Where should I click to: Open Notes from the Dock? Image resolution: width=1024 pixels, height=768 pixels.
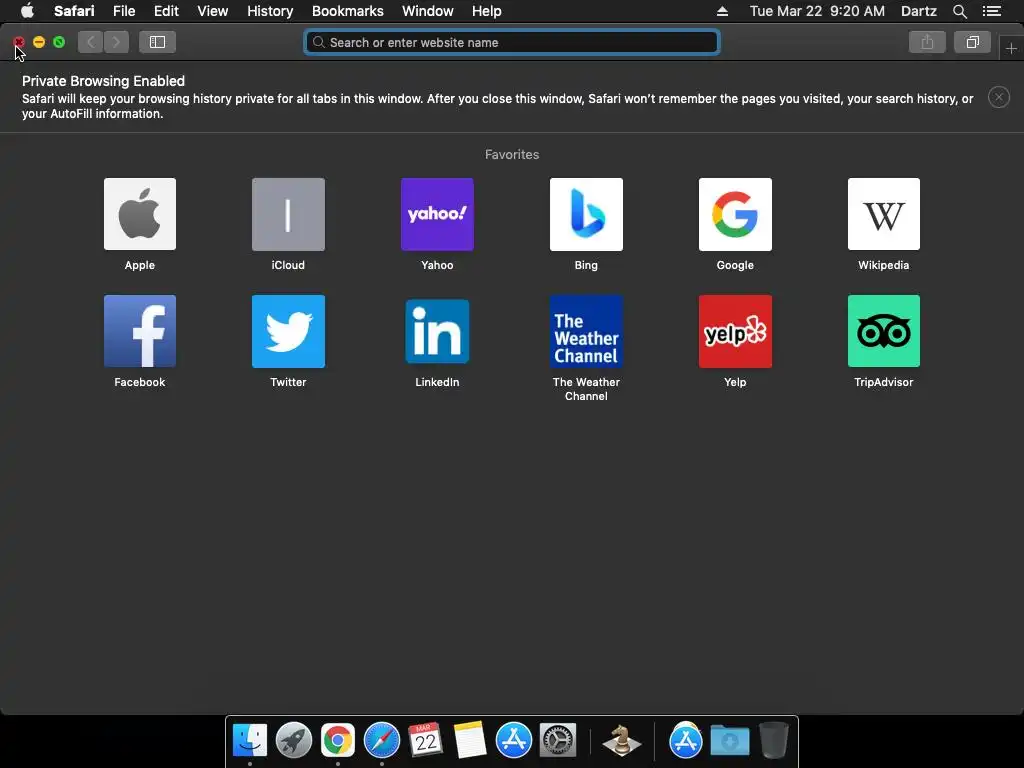pos(470,741)
